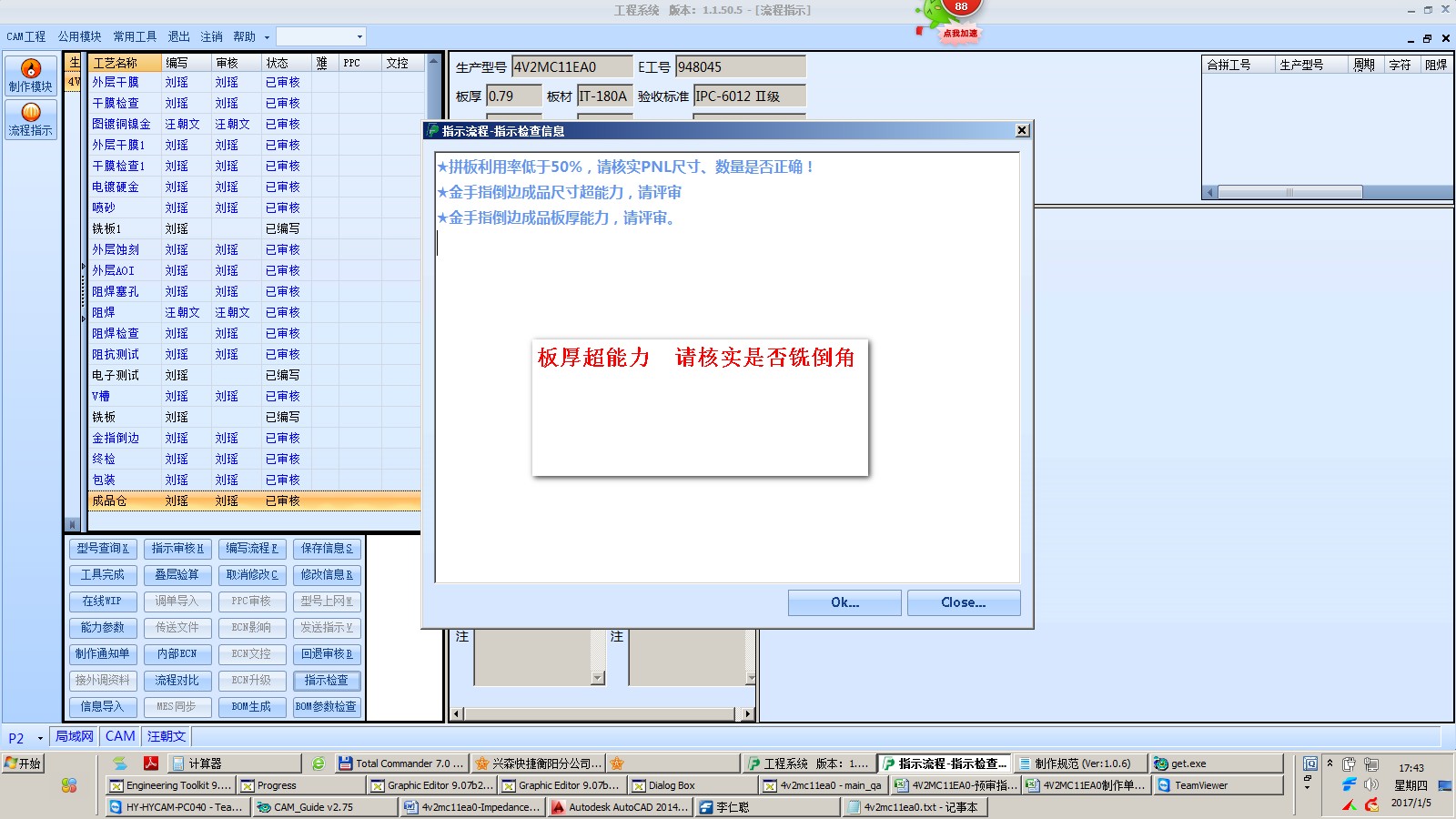Click the 退出 menu item
Viewport: 1456px width, 819px height.
tap(179, 36)
